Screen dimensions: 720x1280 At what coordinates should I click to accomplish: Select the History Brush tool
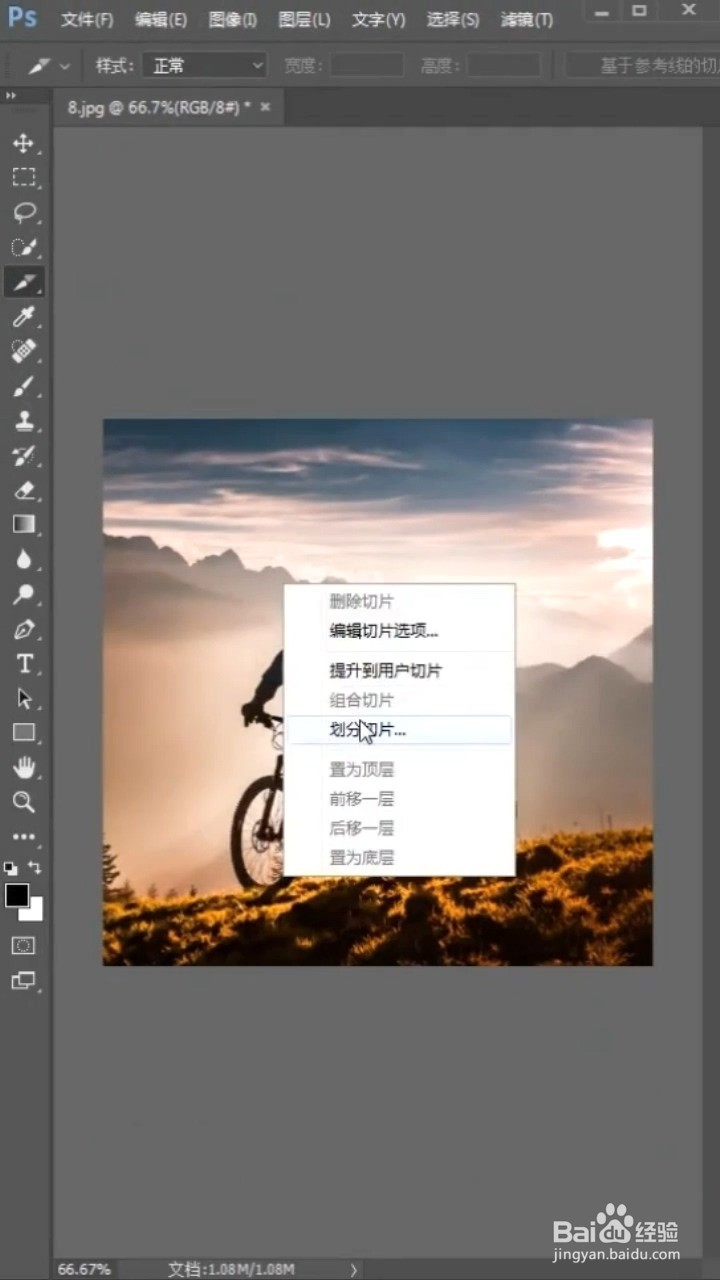coord(23,456)
